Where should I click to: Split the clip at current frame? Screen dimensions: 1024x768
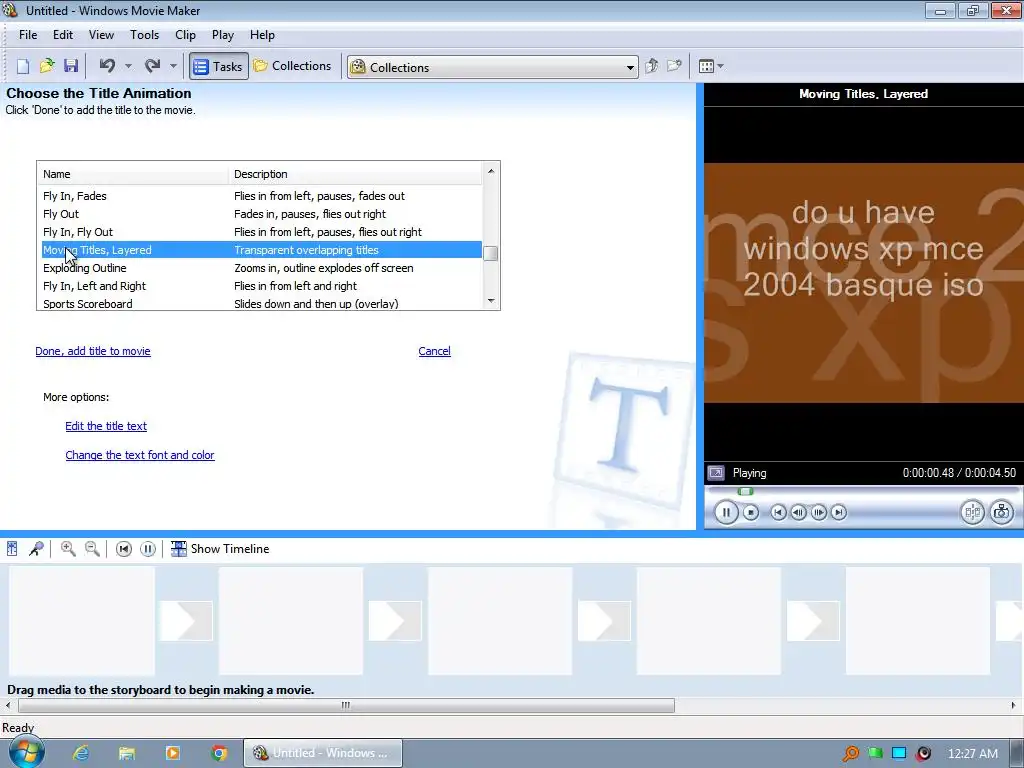[x=972, y=513]
